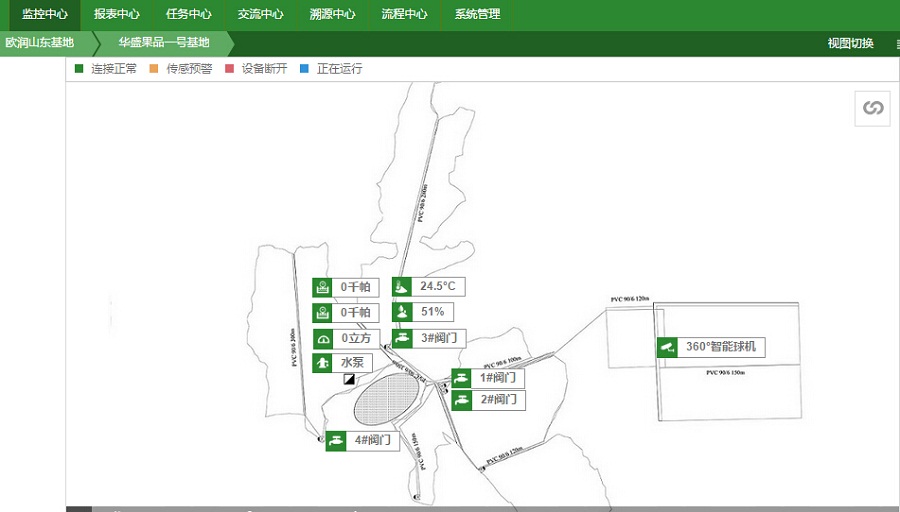
Task: Open the 系统管理 menu
Action: tap(477, 15)
